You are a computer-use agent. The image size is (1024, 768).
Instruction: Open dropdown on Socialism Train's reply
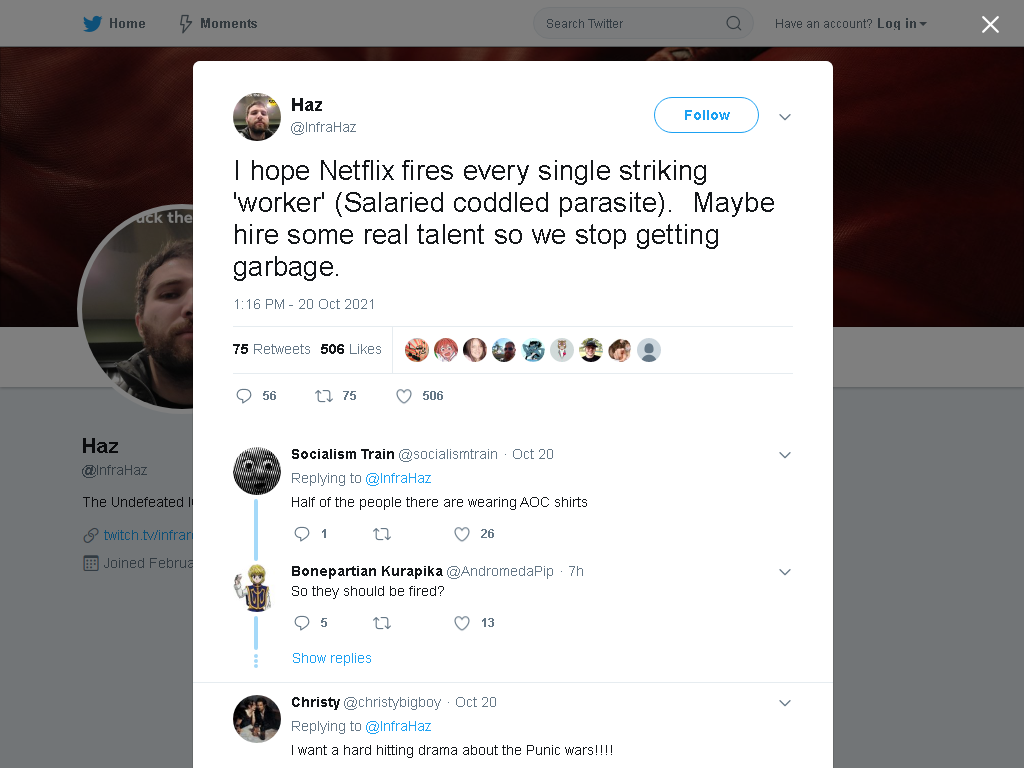[x=785, y=455]
